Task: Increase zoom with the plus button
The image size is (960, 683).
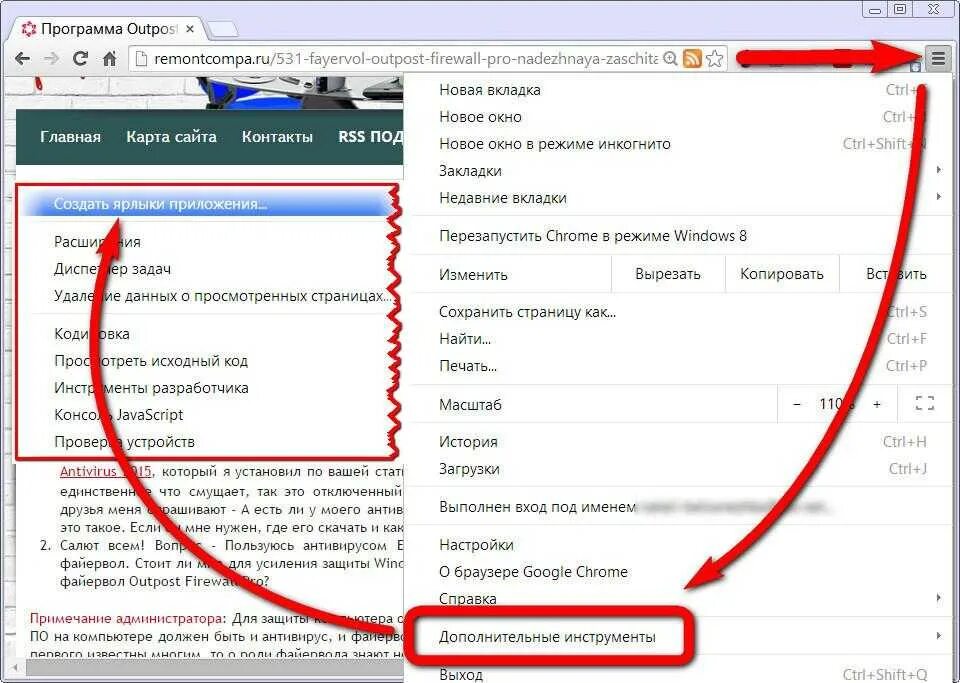Action: click(x=877, y=405)
